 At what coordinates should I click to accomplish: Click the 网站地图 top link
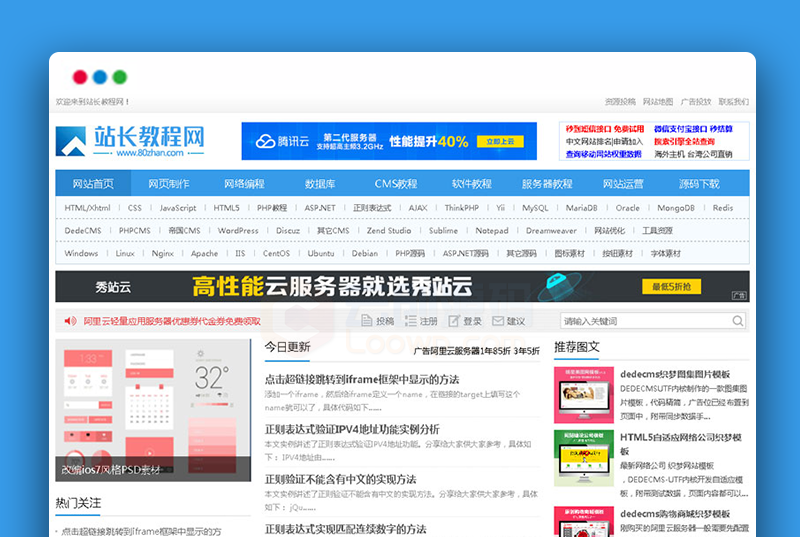click(x=658, y=102)
